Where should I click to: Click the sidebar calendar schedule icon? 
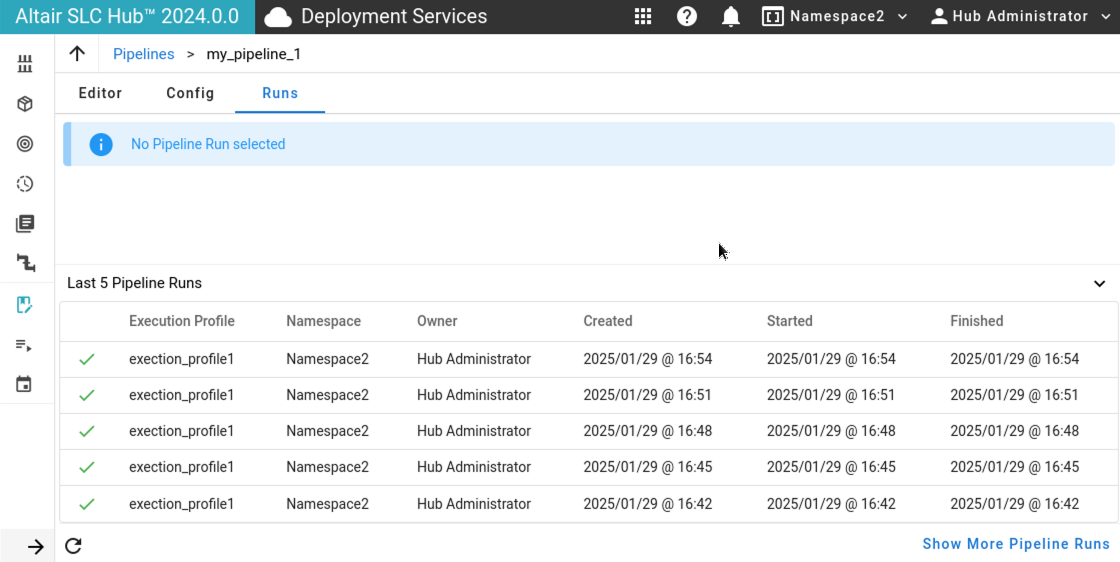coord(24,385)
